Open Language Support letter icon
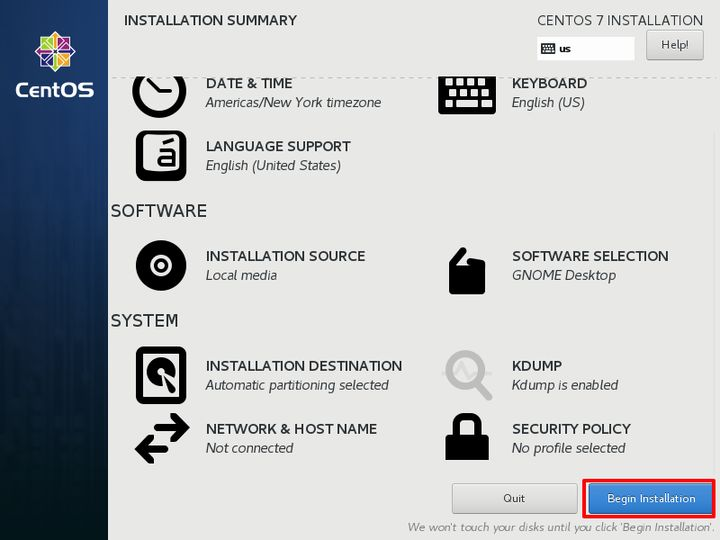The image size is (720, 540). coord(161,156)
